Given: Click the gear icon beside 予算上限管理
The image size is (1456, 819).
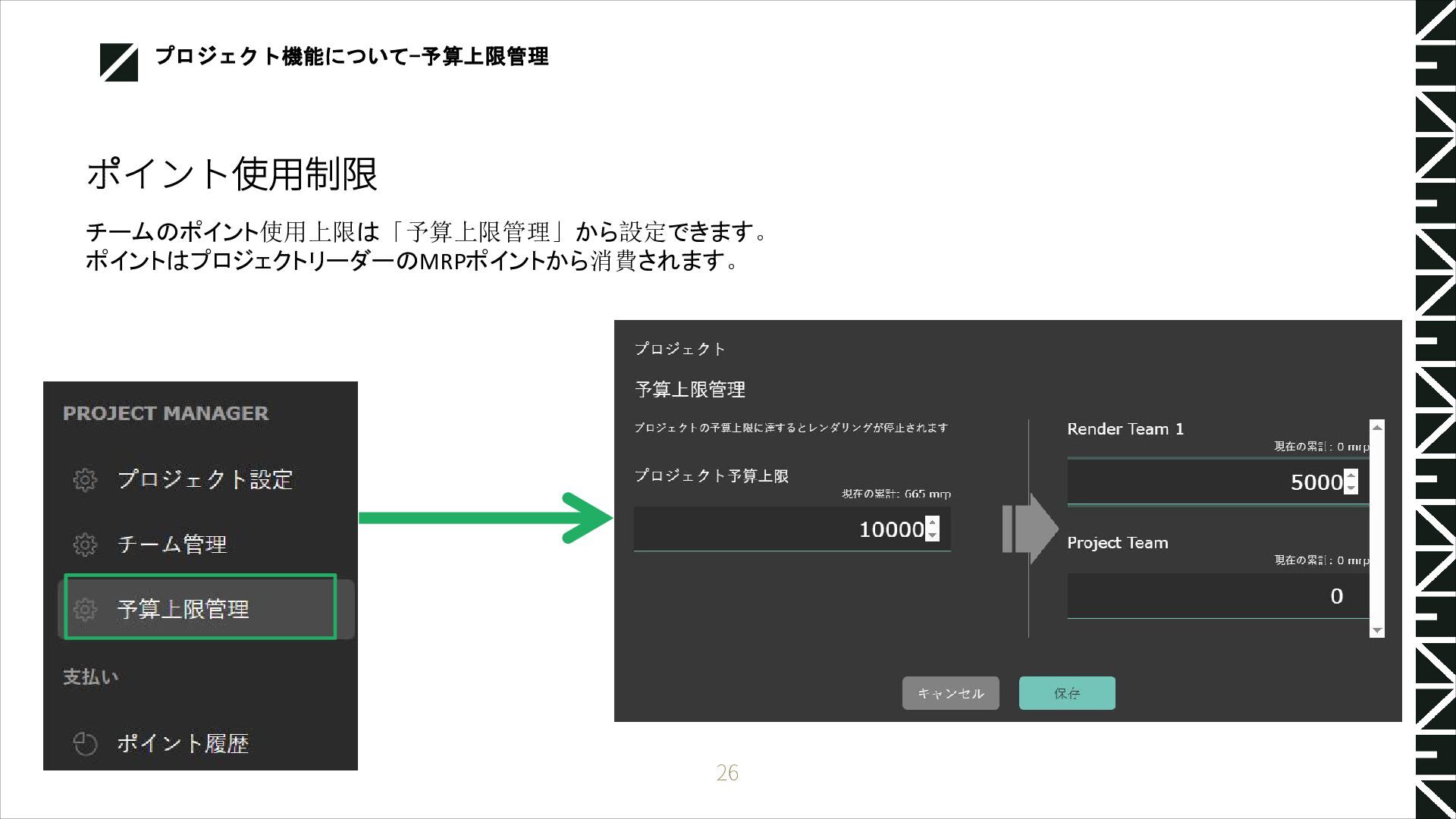Looking at the screenshot, I should click(x=85, y=609).
